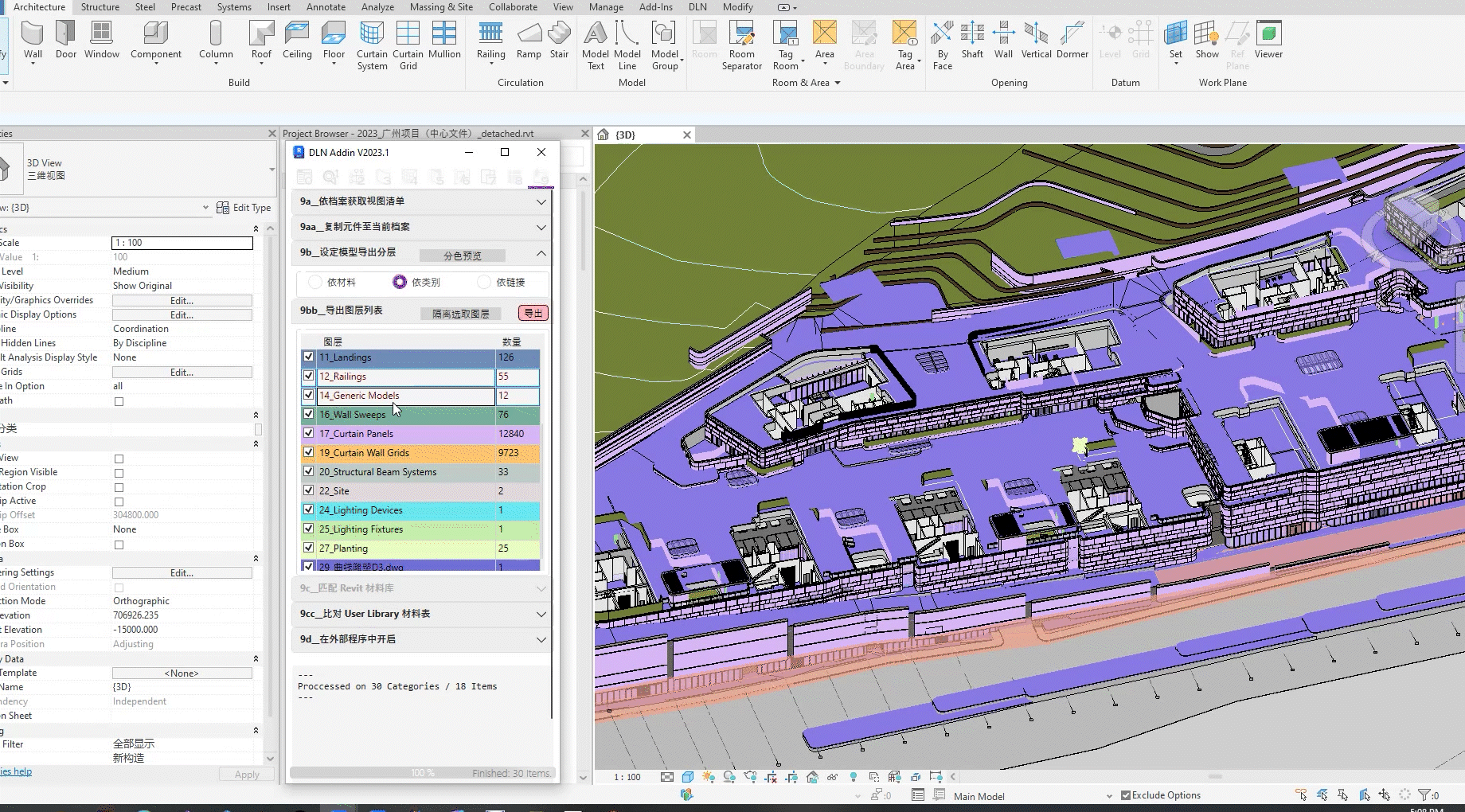Select the Roof tool
Screen dimensions: 1465x812
click(x=261, y=41)
